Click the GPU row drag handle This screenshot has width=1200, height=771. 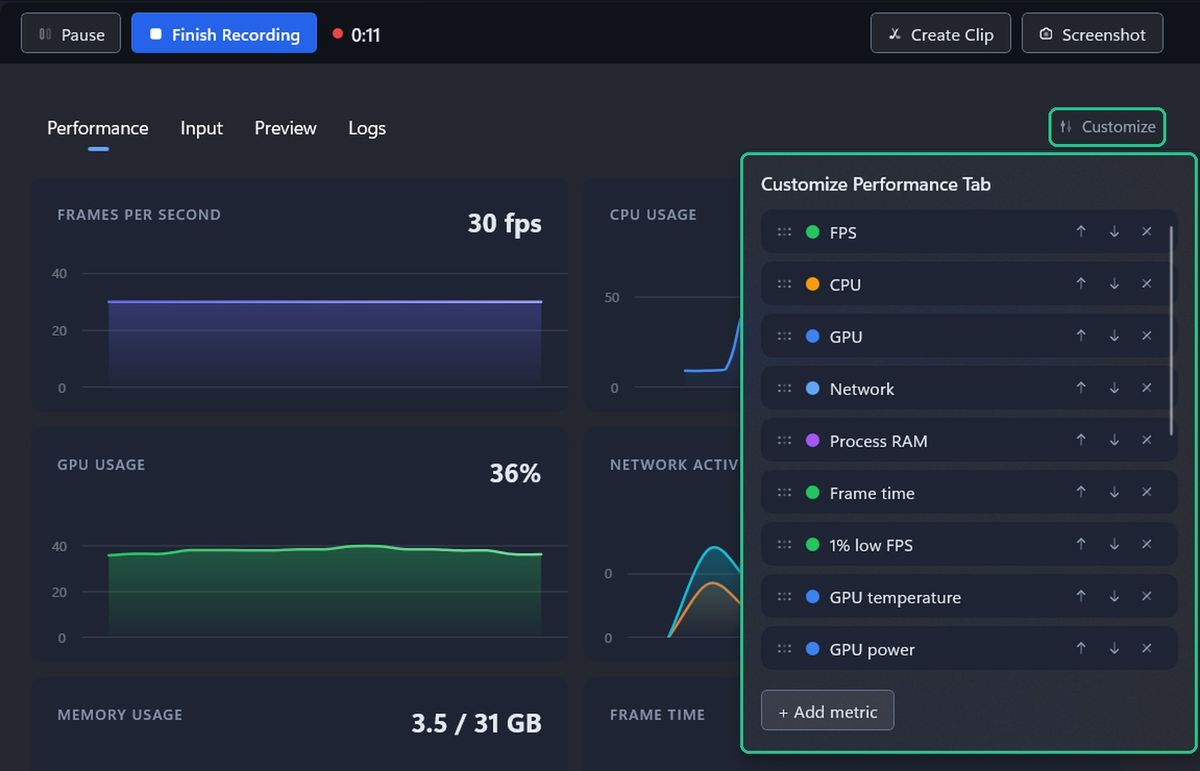point(785,336)
